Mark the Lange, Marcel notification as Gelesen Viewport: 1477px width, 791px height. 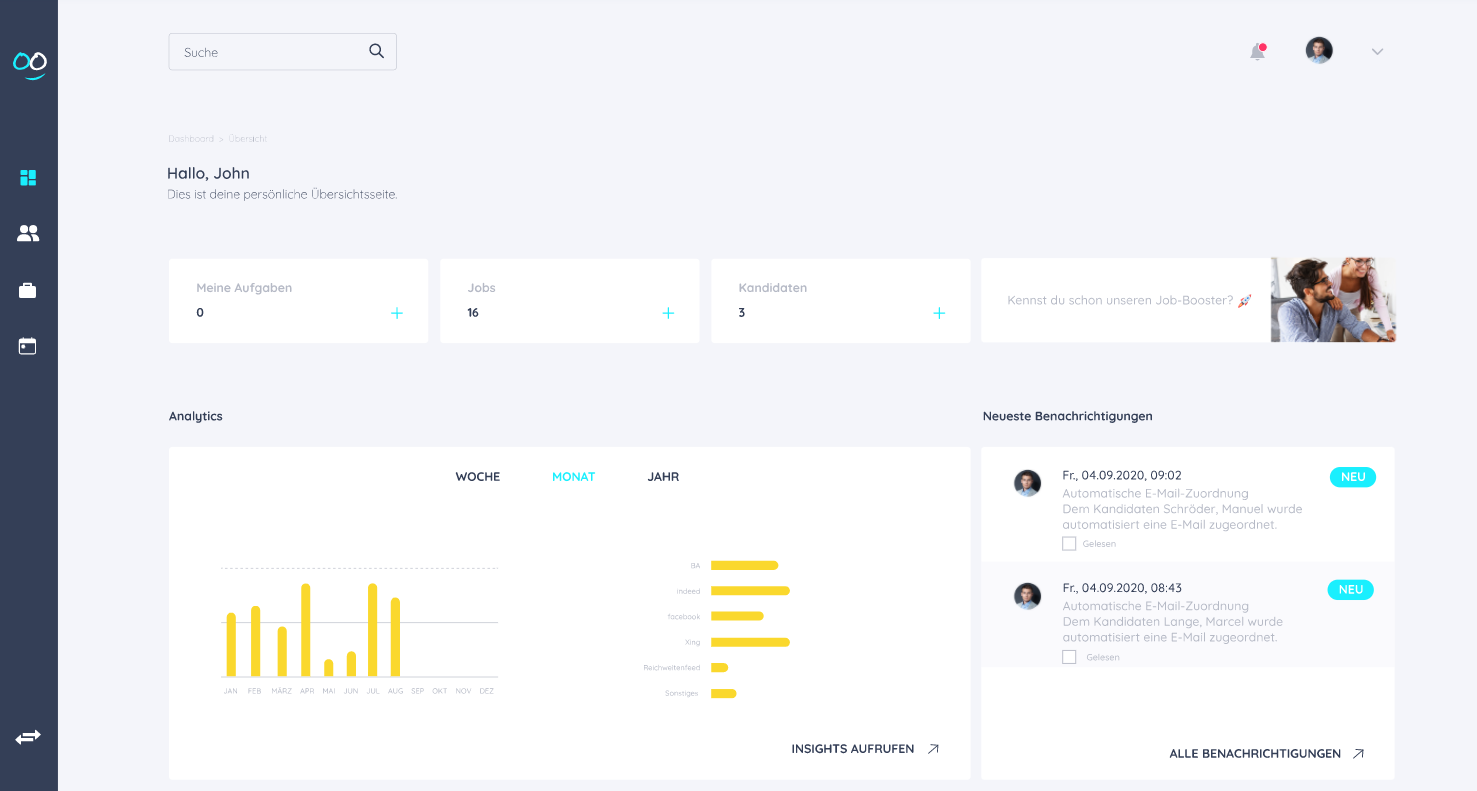pyautogui.click(x=1069, y=657)
